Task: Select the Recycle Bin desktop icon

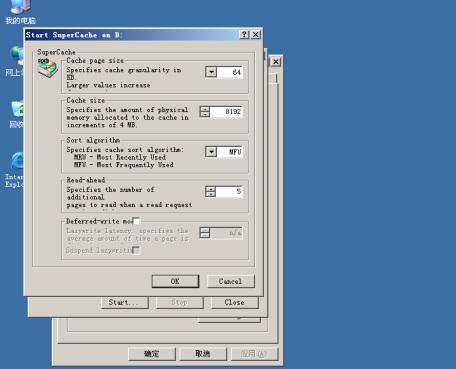Action: click(16, 114)
